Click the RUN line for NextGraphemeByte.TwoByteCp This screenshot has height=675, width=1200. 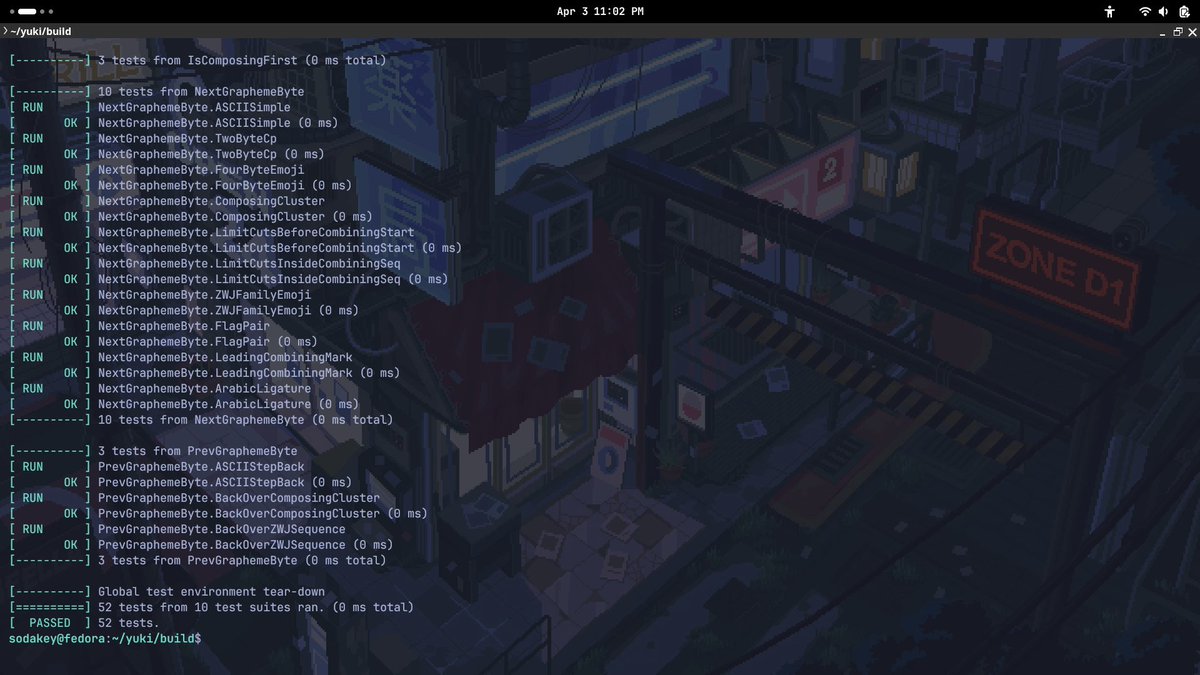tap(143, 138)
